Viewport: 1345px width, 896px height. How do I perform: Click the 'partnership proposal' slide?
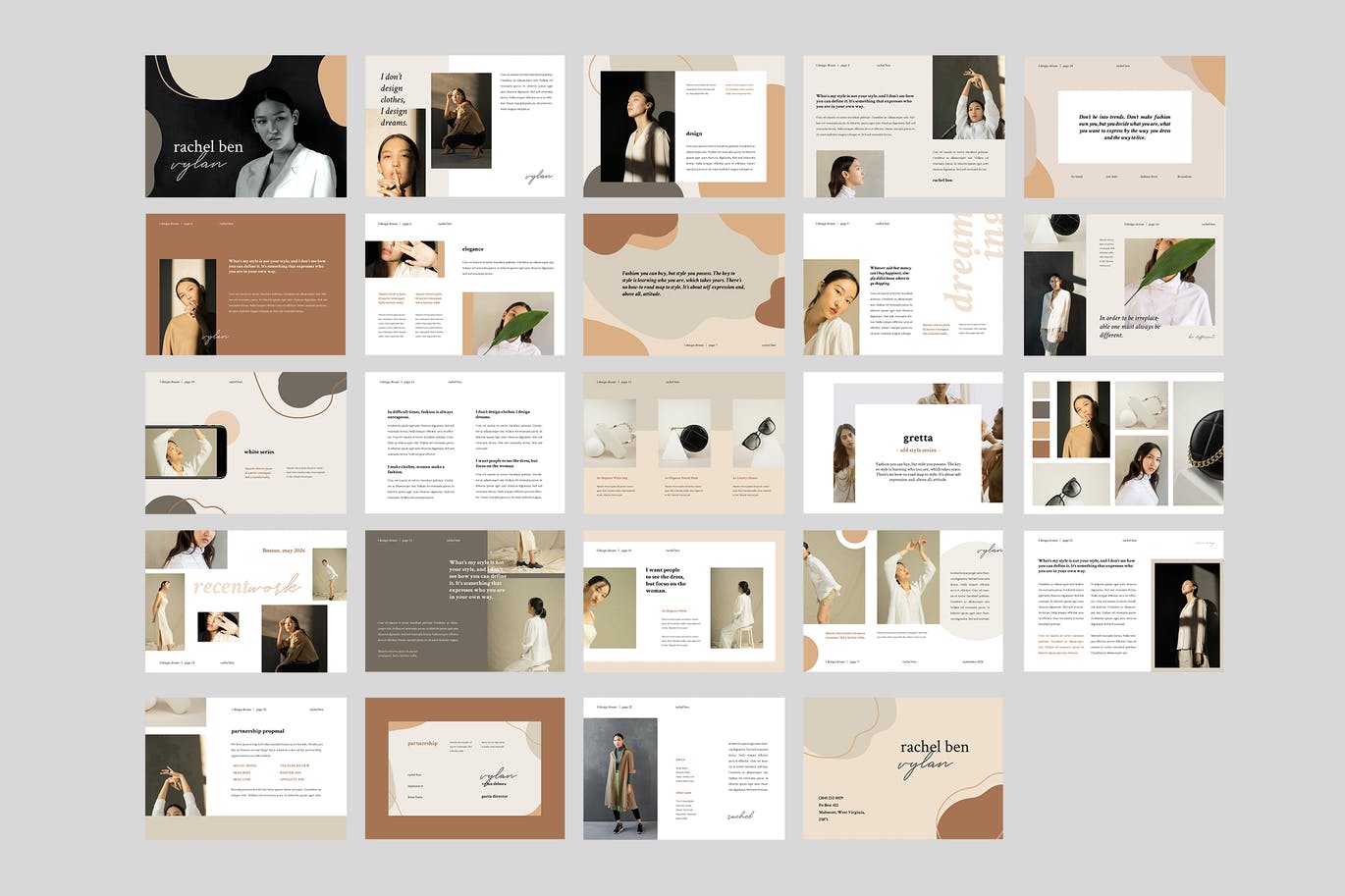point(245,768)
